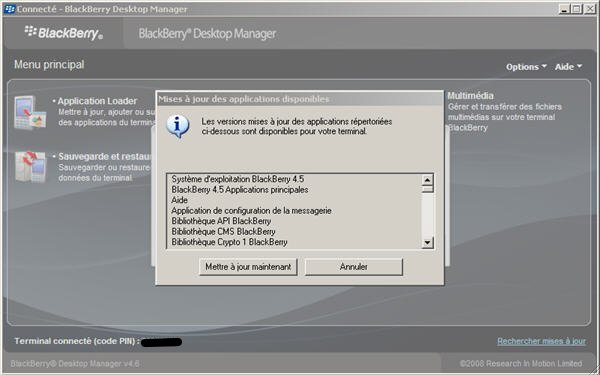This screenshot has width=600, height=375.
Task: Select Bibliothèque Crypto 1 BlackBerry entry
Action: coord(229,242)
